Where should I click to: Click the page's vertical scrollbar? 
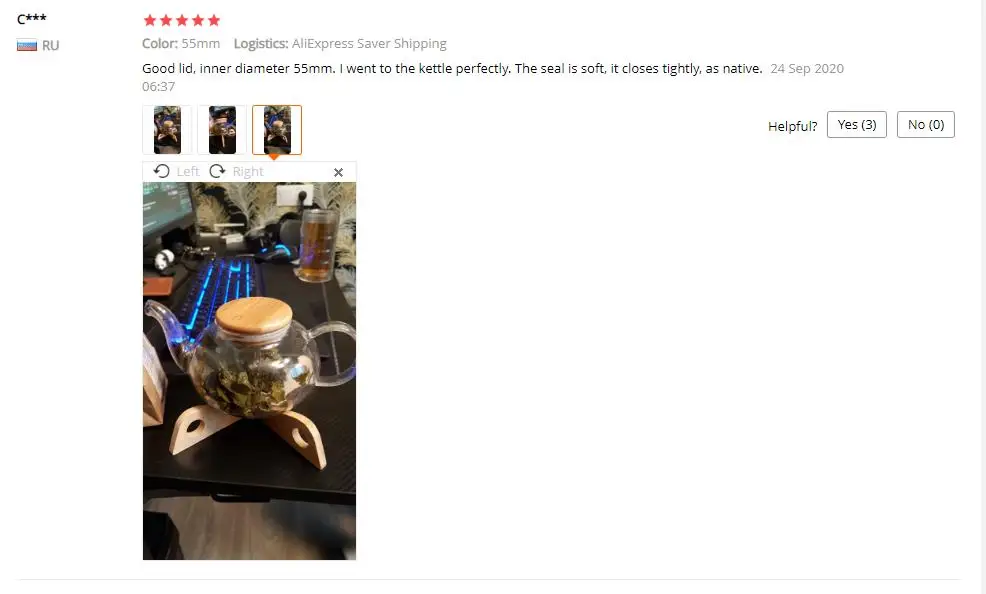[x=982, y=297]
